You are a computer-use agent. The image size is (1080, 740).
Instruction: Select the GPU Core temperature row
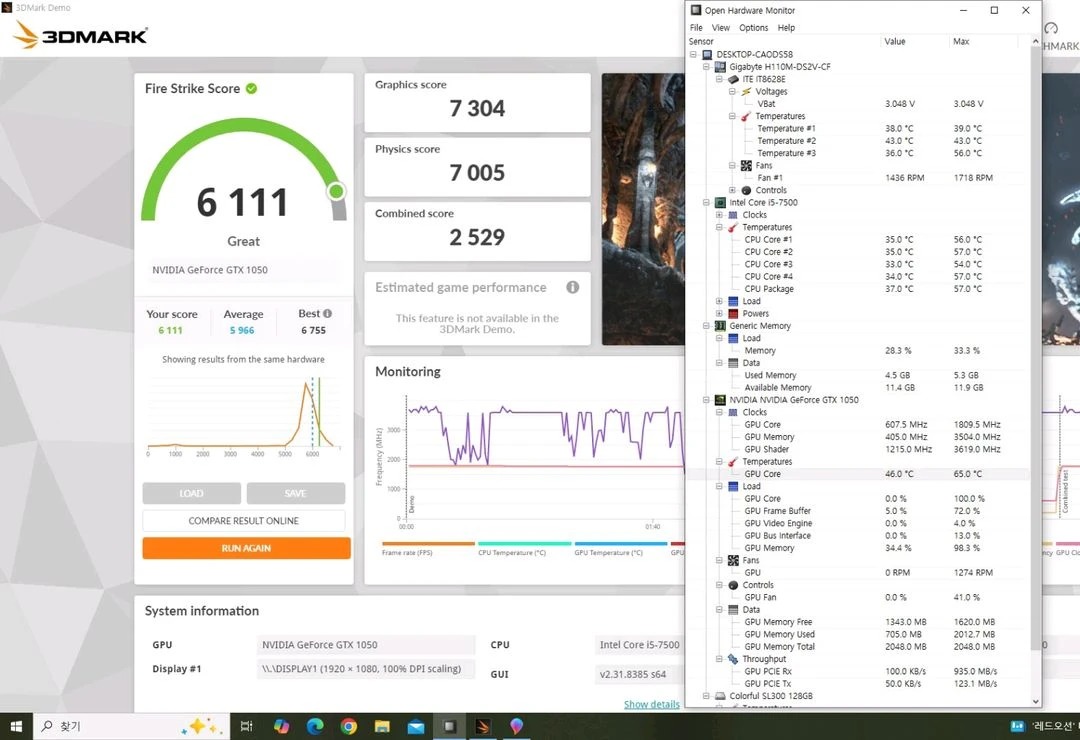tap(858, 474)
